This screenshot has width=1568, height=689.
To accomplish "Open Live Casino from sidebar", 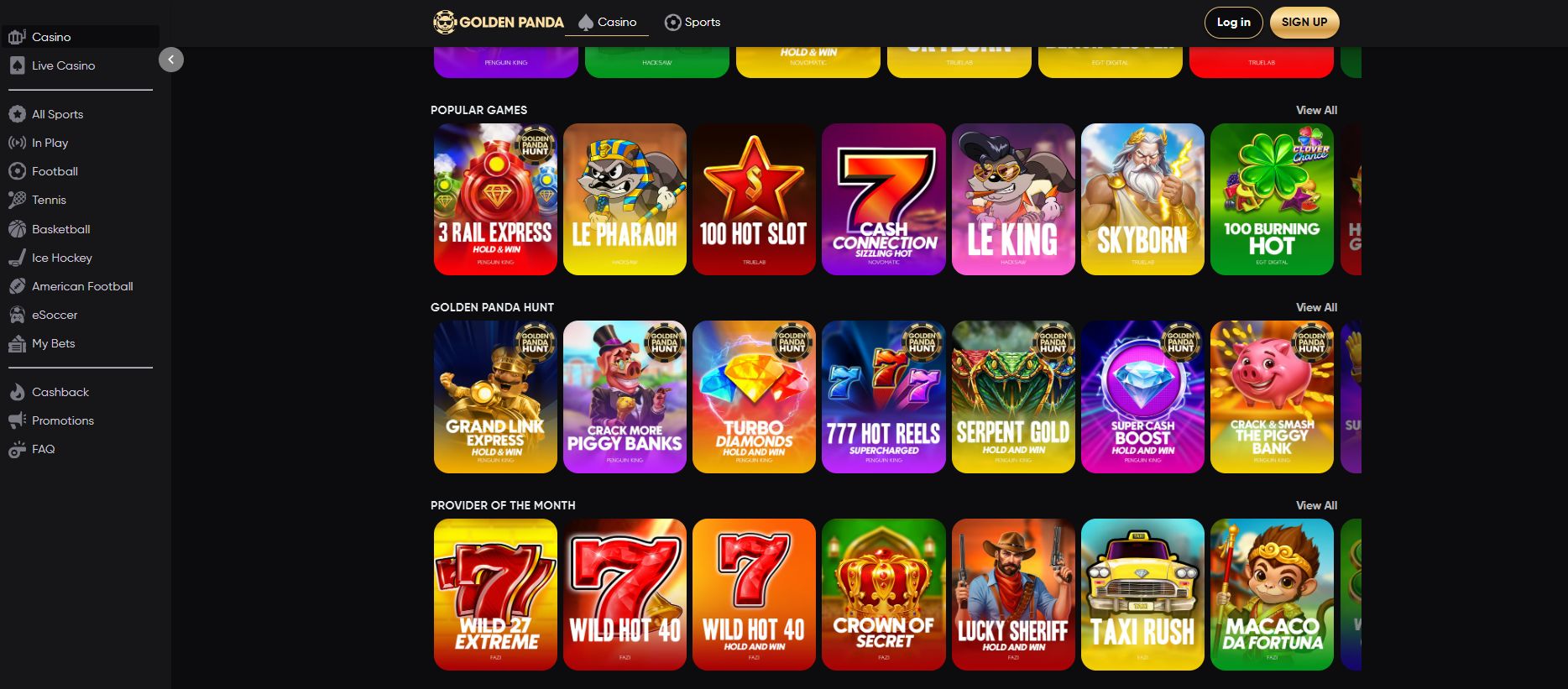I will 63,65.
